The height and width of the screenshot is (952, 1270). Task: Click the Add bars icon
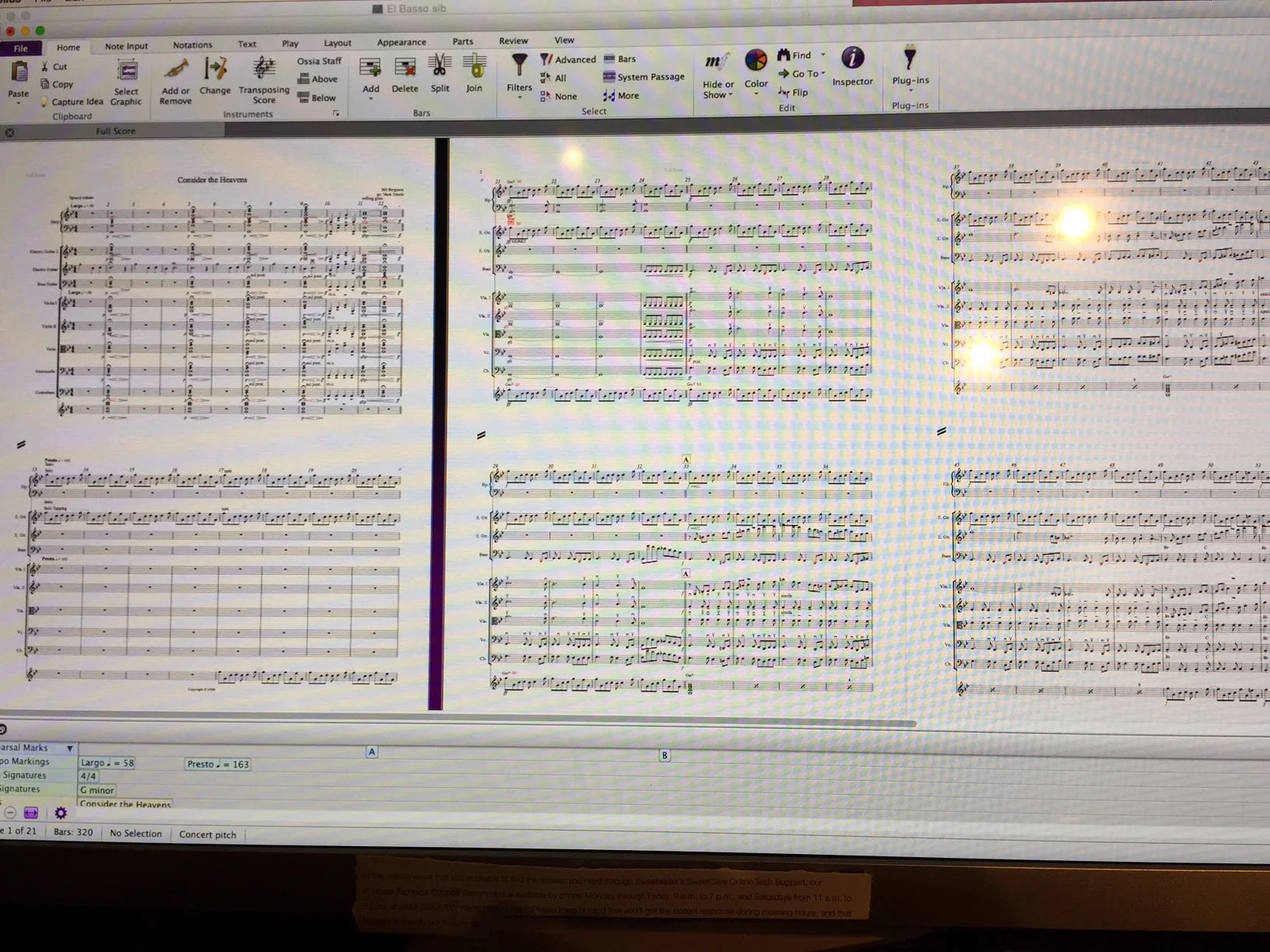coord(370,69)
